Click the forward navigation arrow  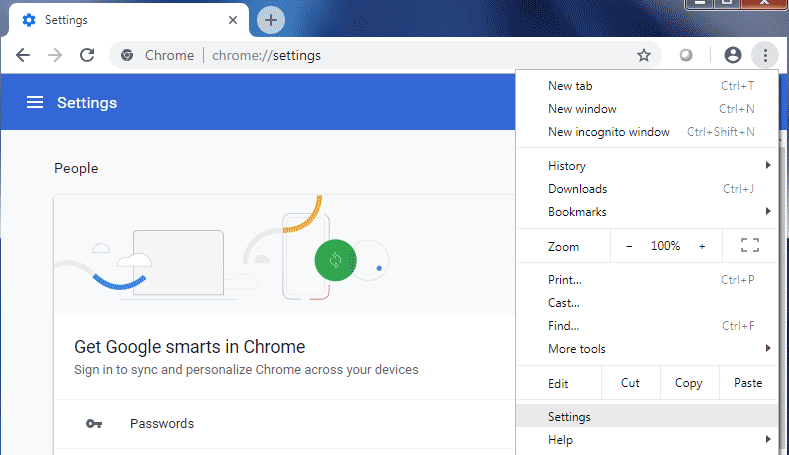55,55
